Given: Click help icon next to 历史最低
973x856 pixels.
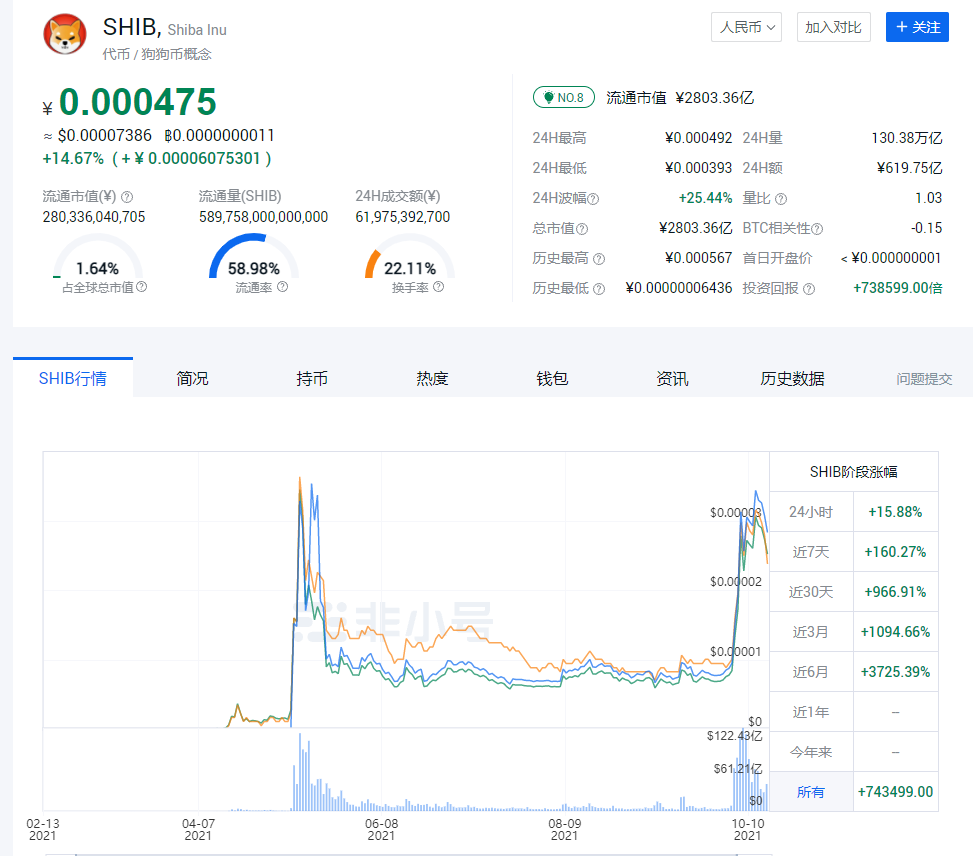Looking at the screenshot, I should 599,289.
